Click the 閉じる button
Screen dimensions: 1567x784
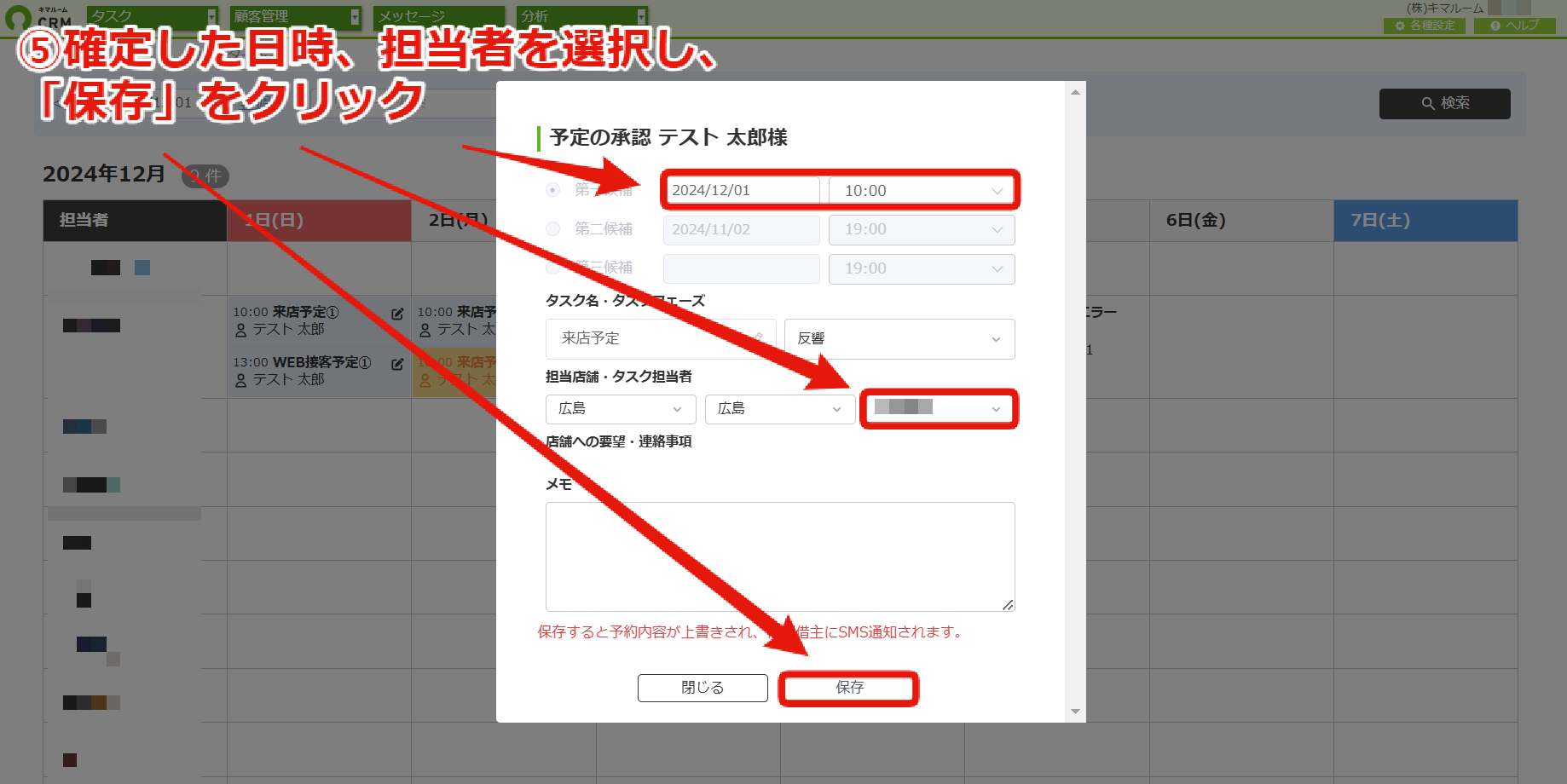coord(703,688)
